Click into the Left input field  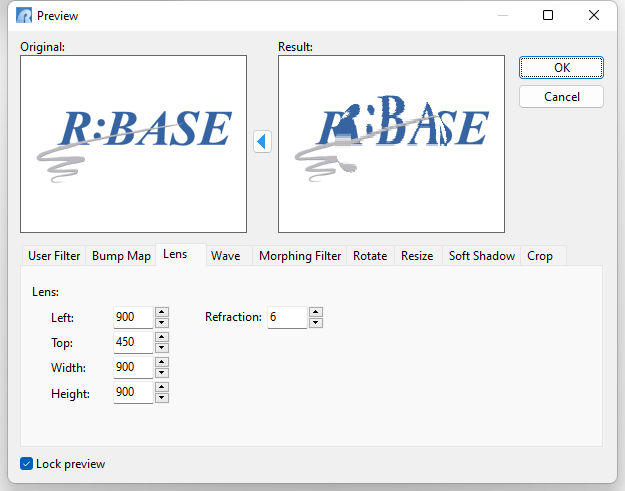pyautogui.click(x=133, y=317)
